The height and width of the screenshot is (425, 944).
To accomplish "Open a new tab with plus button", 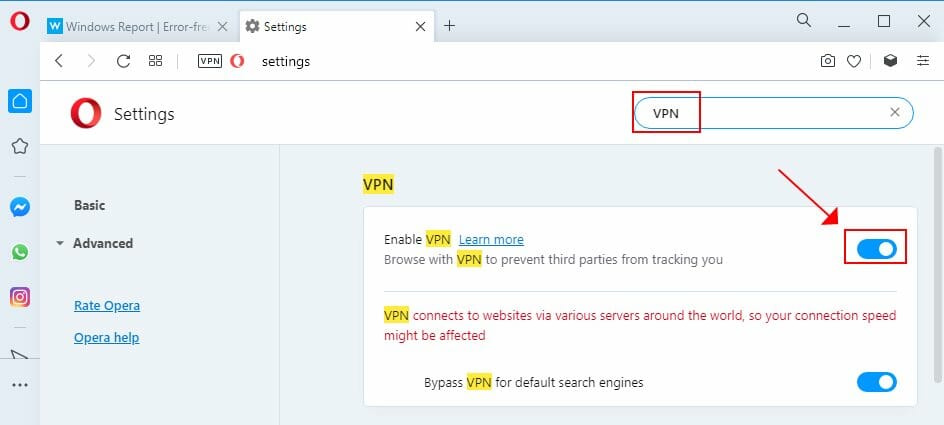I will coord(449,26).
